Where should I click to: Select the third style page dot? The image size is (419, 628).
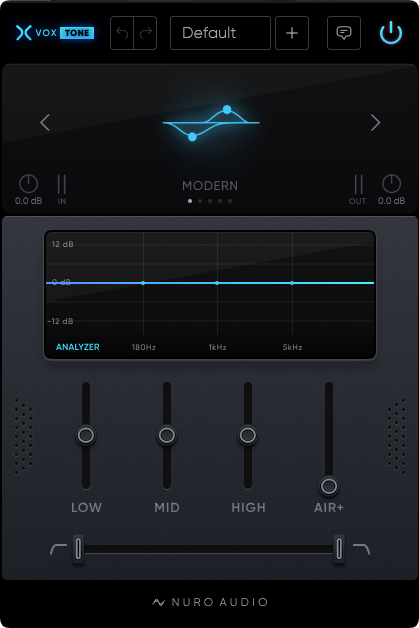[x=210, y=201]
